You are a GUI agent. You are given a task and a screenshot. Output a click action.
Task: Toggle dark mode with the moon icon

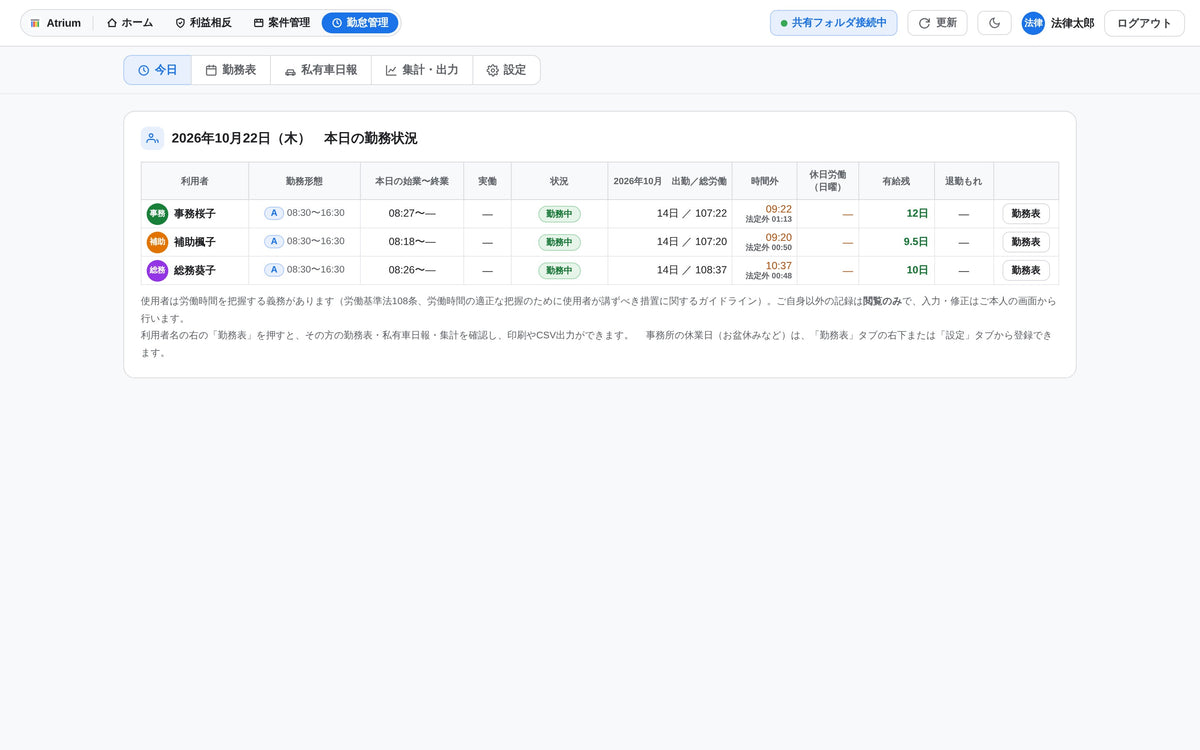coord(994,23)
